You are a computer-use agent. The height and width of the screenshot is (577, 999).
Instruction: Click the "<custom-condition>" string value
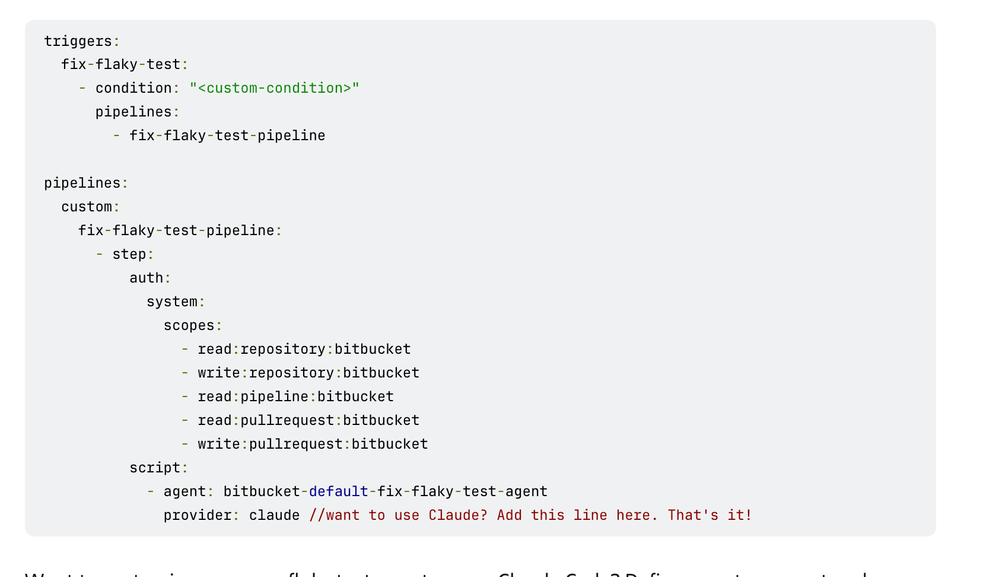click(274, 89)
